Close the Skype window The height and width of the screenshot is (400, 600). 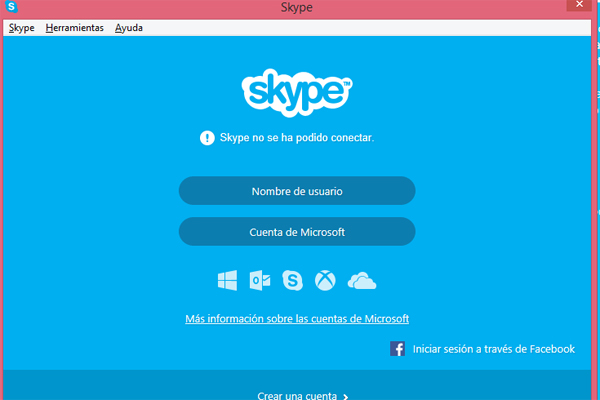coord(579,5)
